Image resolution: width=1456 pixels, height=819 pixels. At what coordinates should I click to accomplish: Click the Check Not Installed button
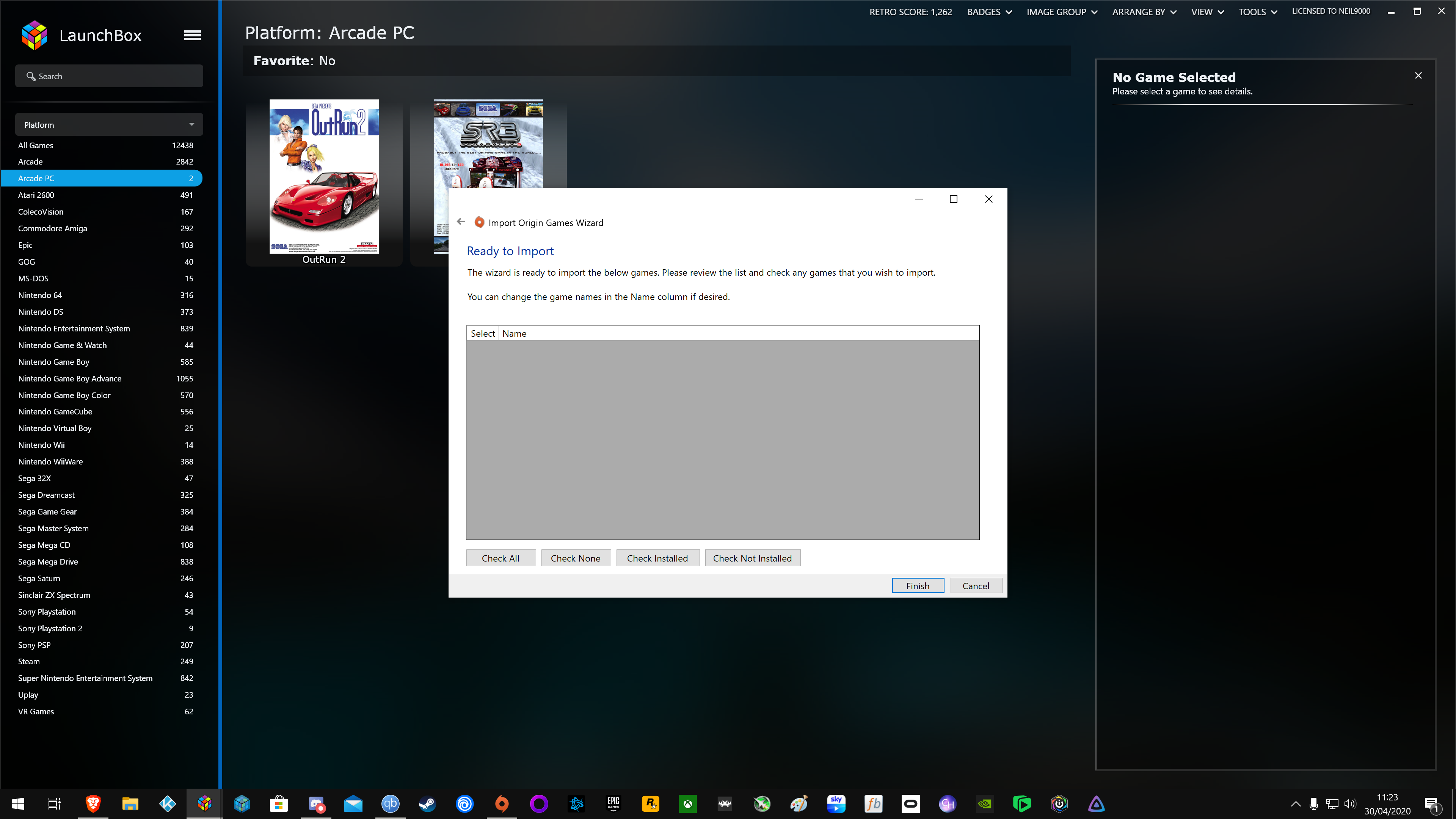[752, 558]
